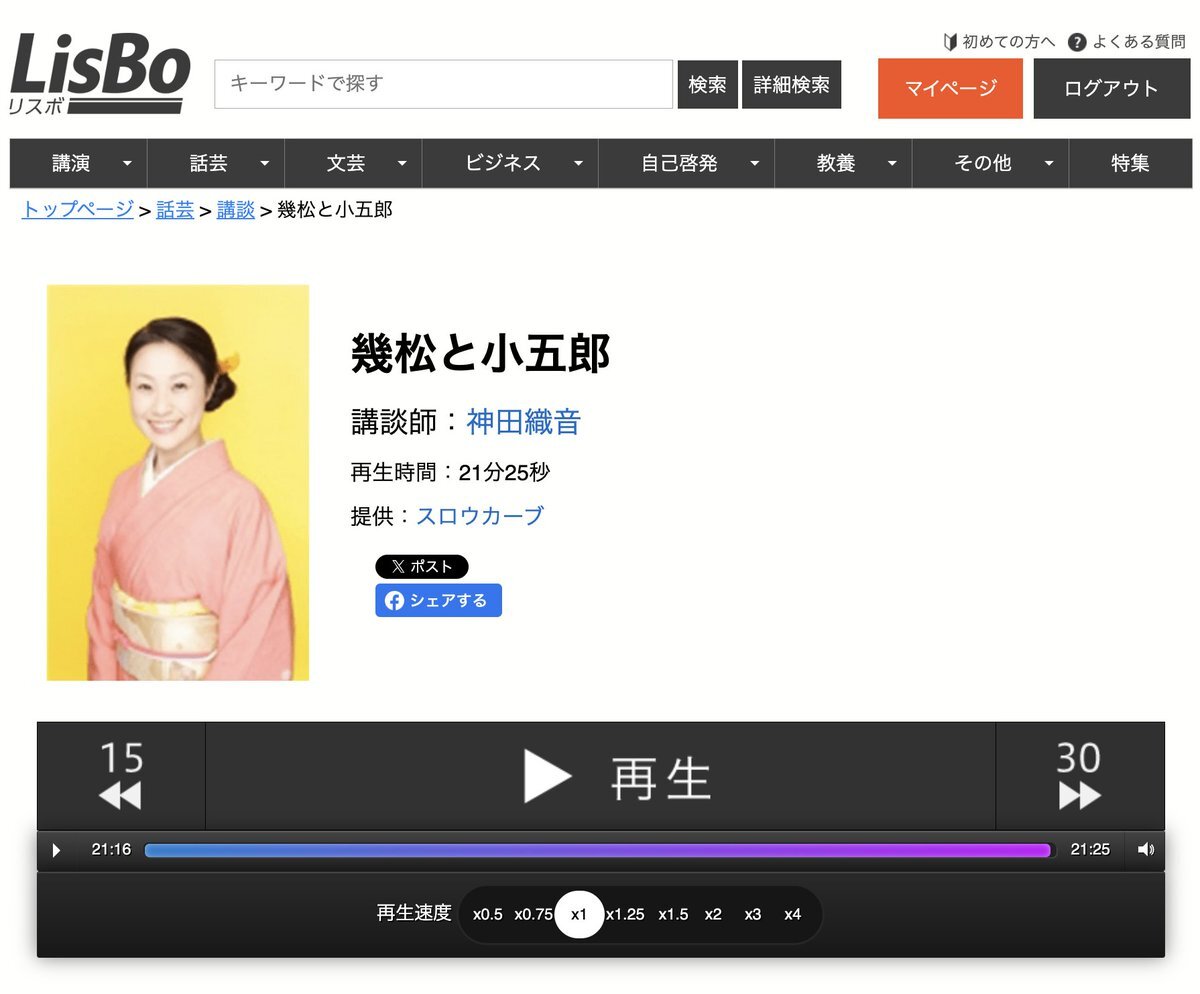Go to マイページ
This screenshot has height=994, width=1200.
click(951, 88)
